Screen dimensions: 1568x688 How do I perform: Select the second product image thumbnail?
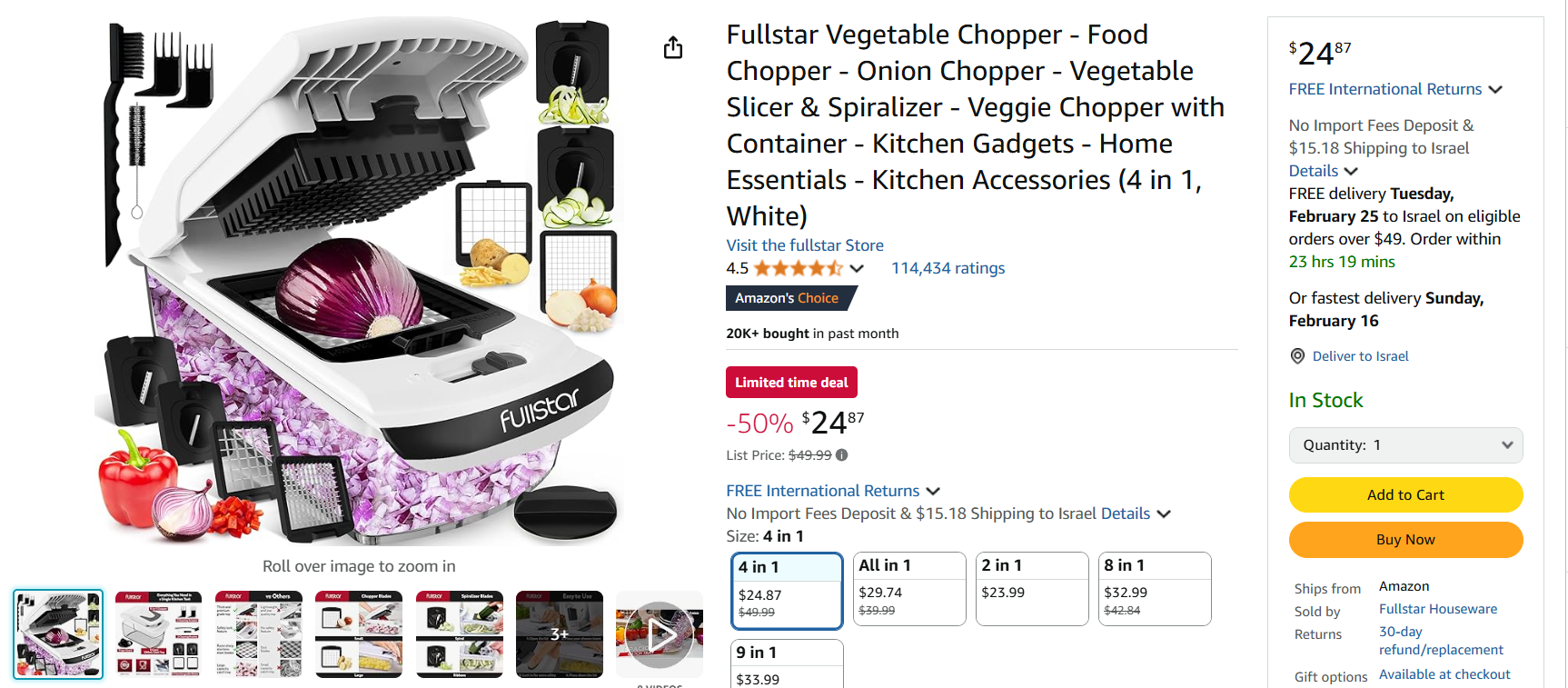pos(158,634)
